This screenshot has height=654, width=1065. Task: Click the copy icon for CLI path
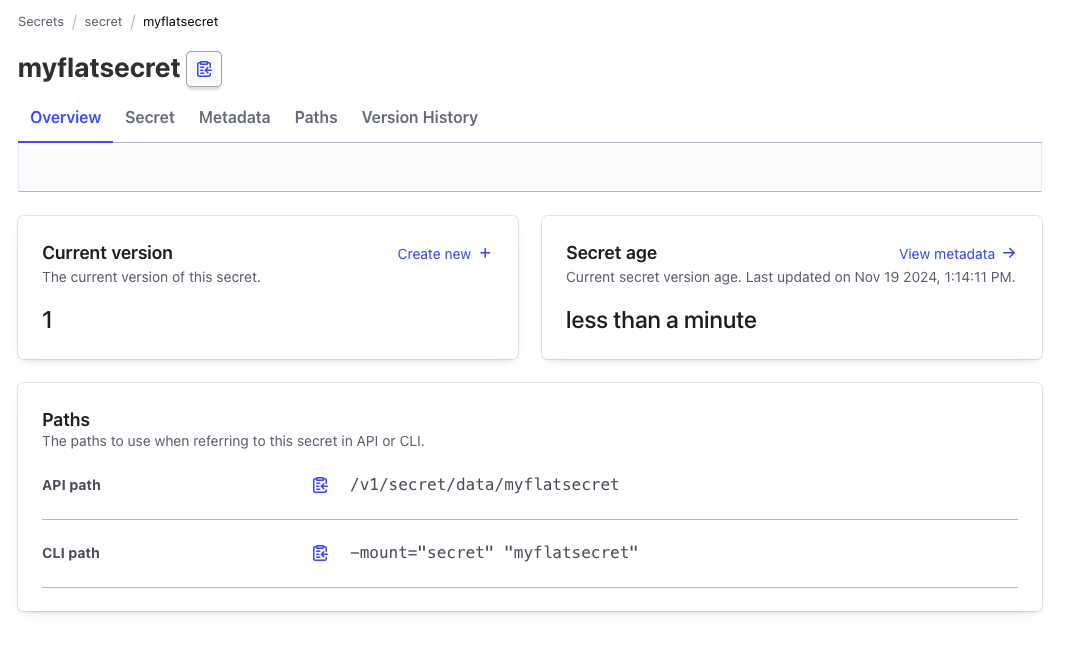point(320,553)
